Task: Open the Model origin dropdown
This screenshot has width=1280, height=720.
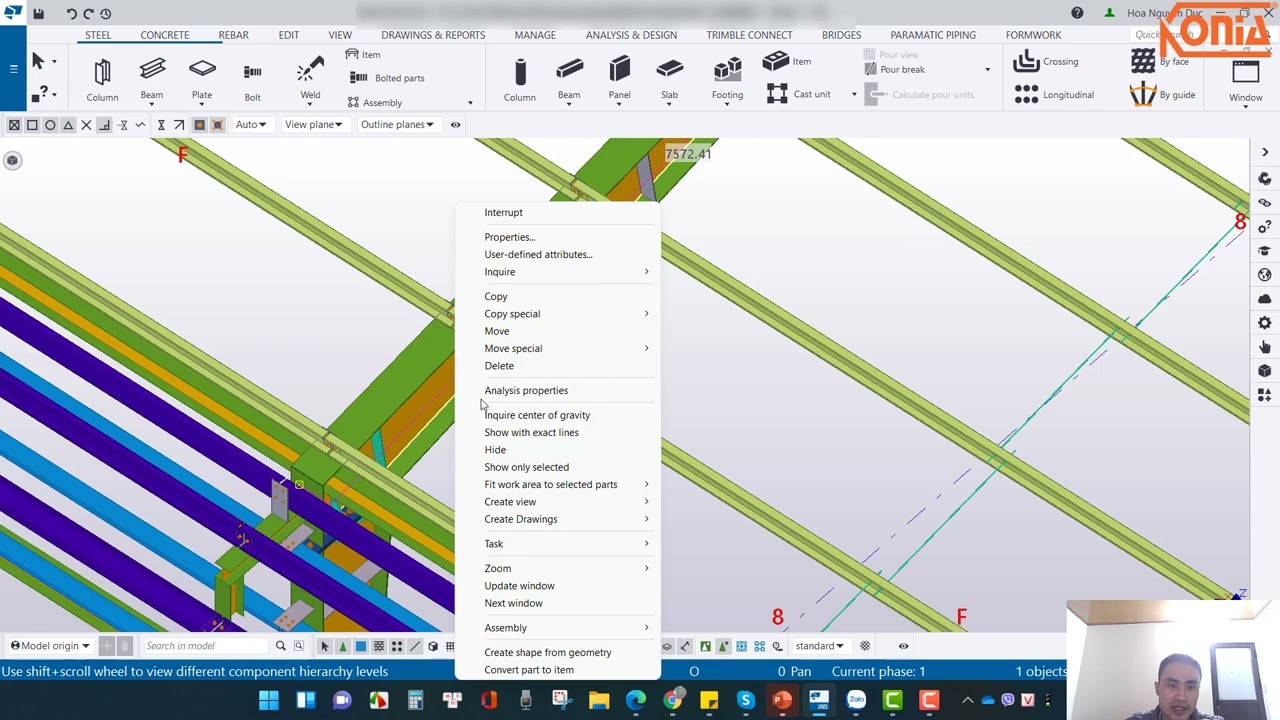Action: tap(49, 646)
